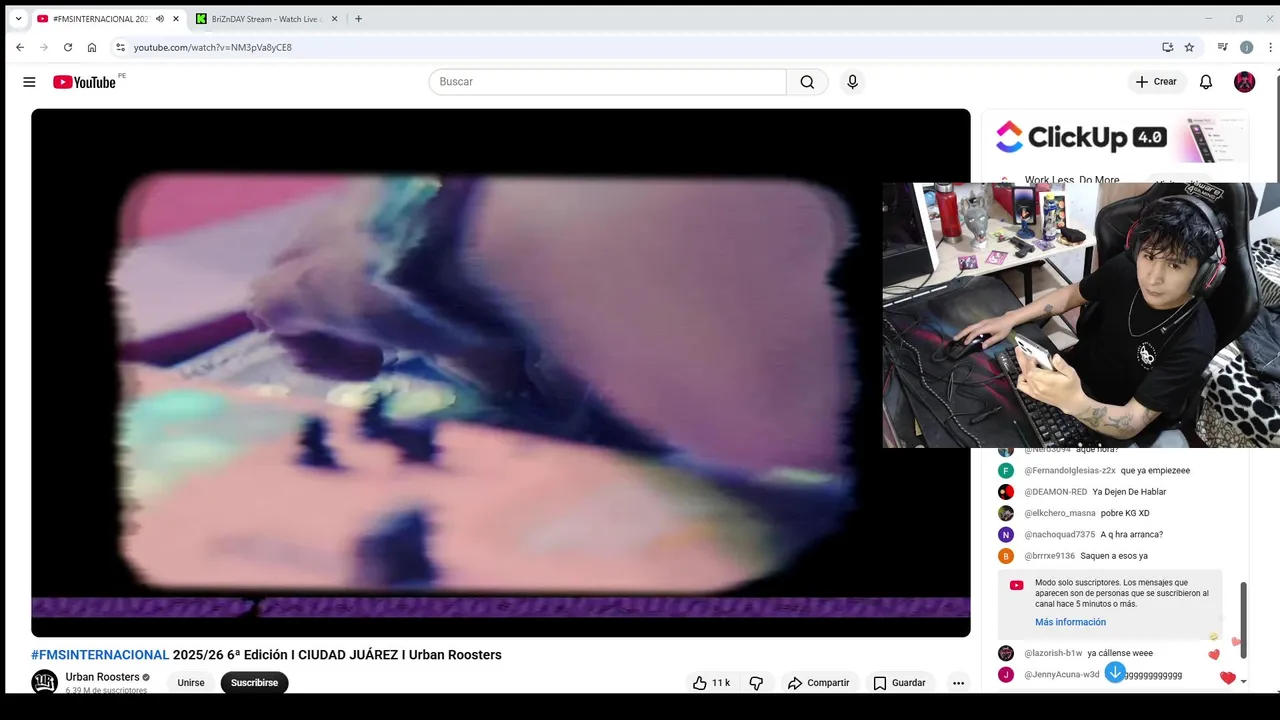1280x720 pixels.
Task: Click the "Saquen a esos ya" message
Action: (1114, 556)
